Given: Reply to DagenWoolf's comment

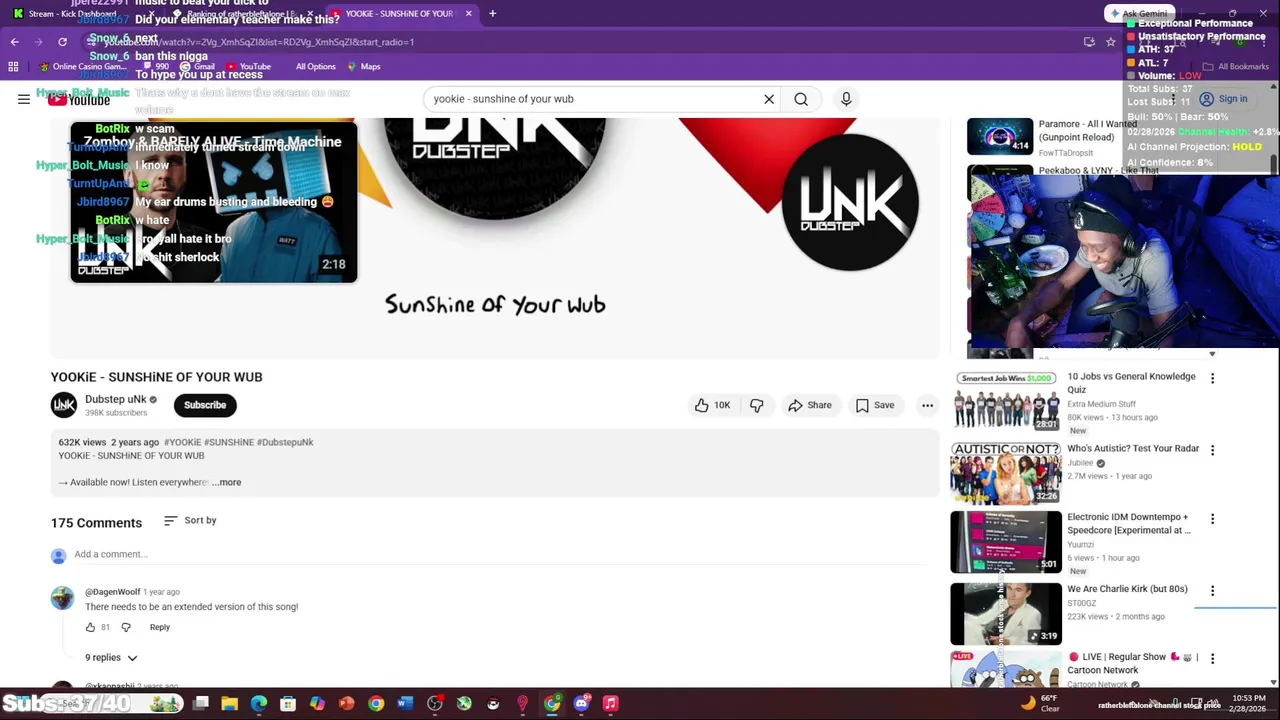Looking at the screenshot, I should [x=160, y=627].
